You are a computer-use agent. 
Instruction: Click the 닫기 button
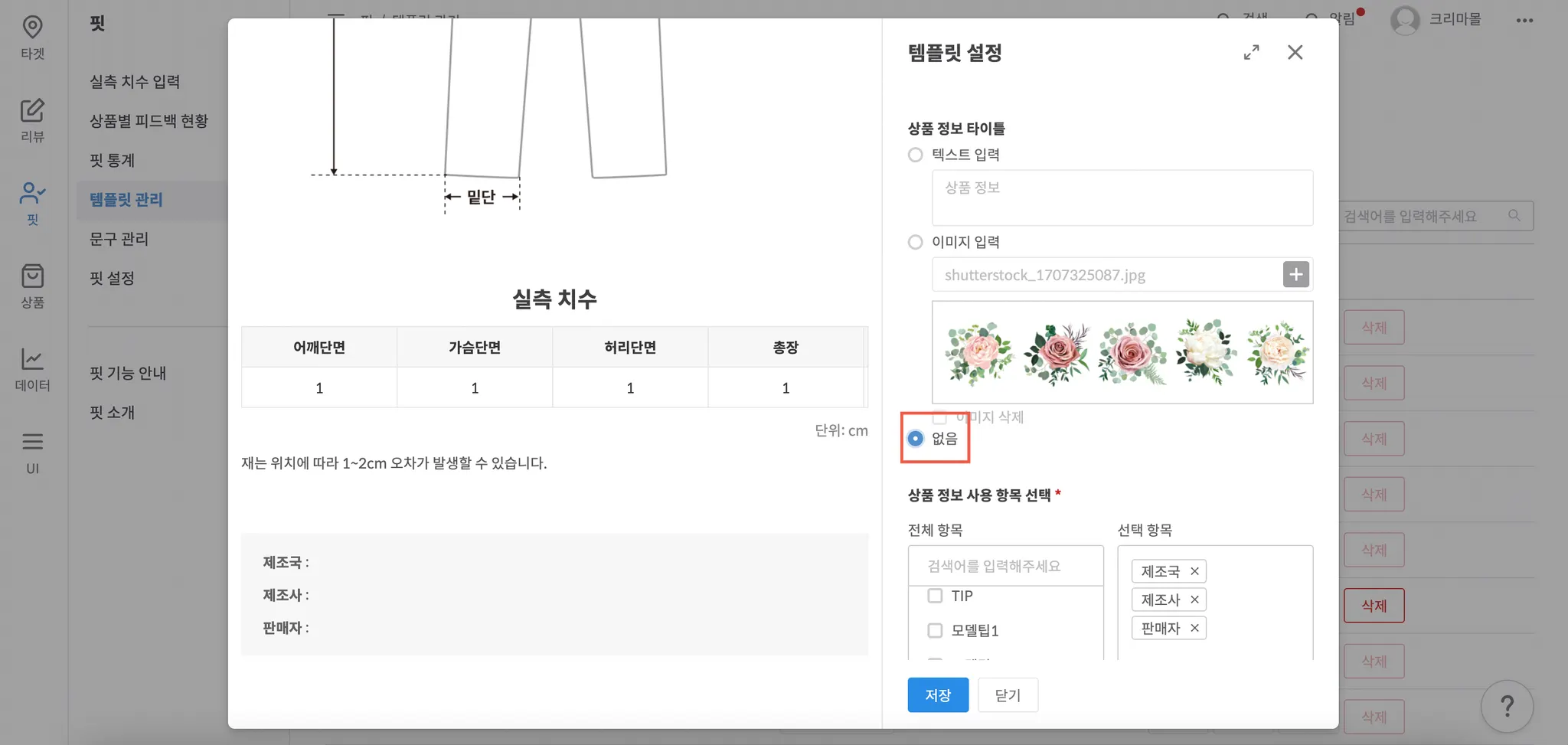click(1008, 695)
